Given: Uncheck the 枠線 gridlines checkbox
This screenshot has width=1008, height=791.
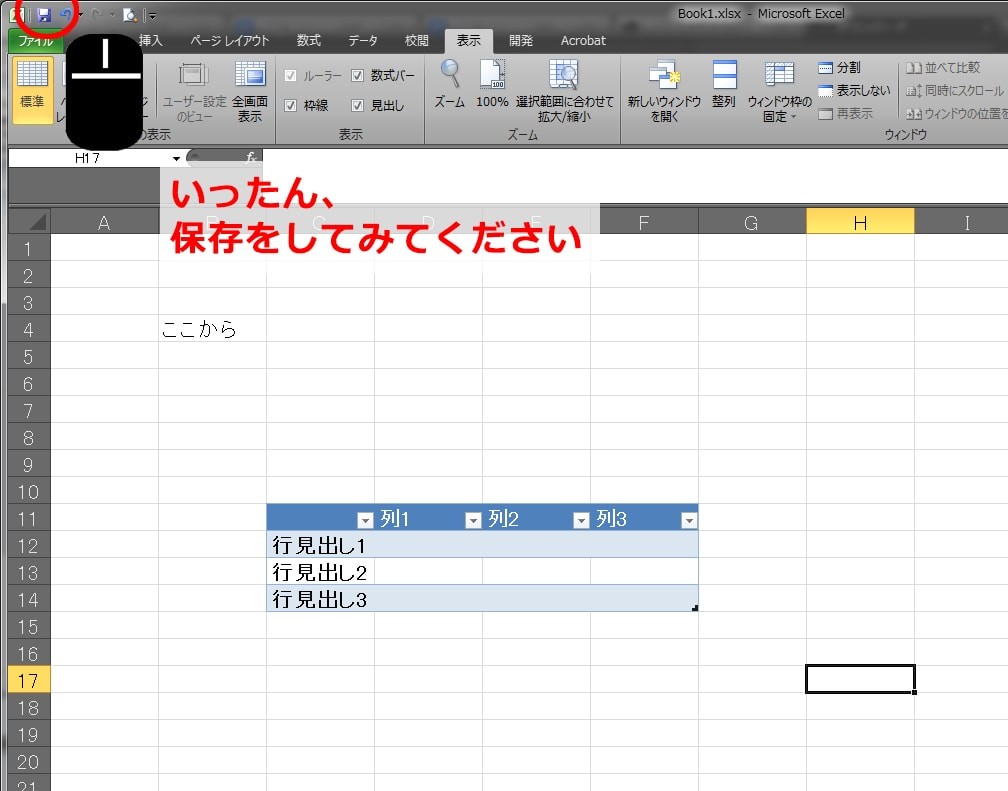Looking at the screenshot, I should pos(290,105).
